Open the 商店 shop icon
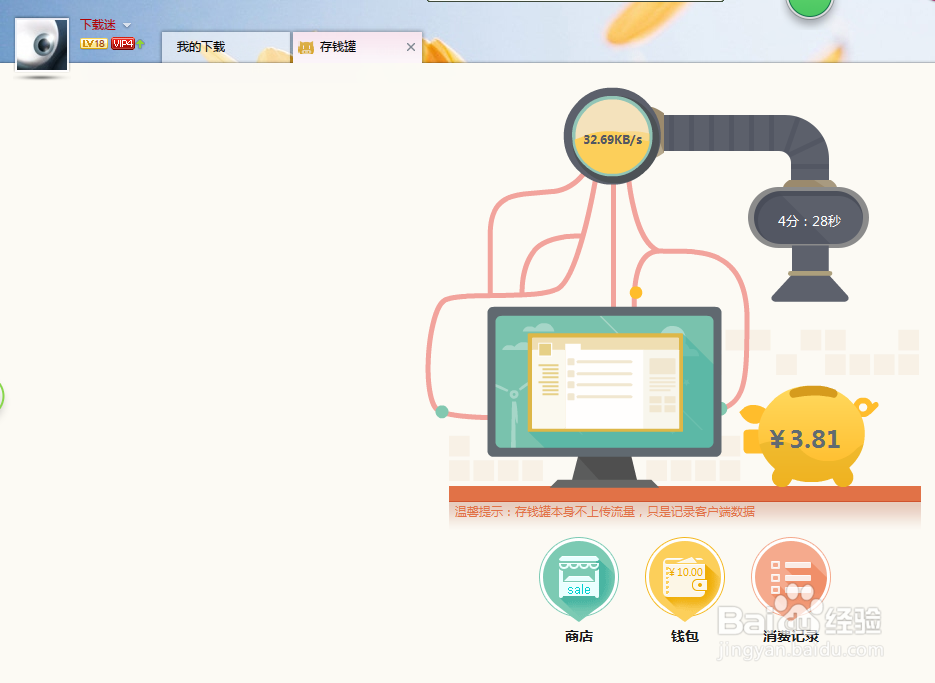Image resolution: width=935 pixels, height=683 pixels. click(578, 577)
